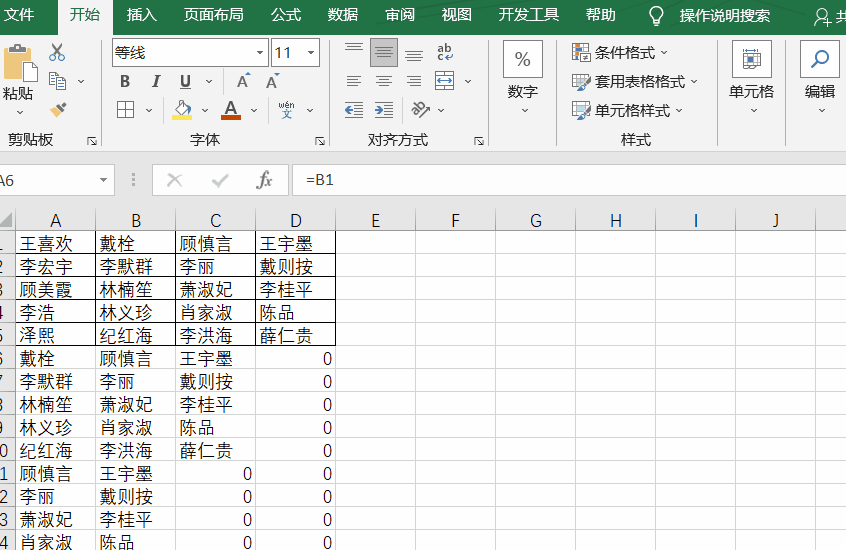Toggle Bold formatting
The width and height of the screenshot is (846, 550).
tap(125, 82)
